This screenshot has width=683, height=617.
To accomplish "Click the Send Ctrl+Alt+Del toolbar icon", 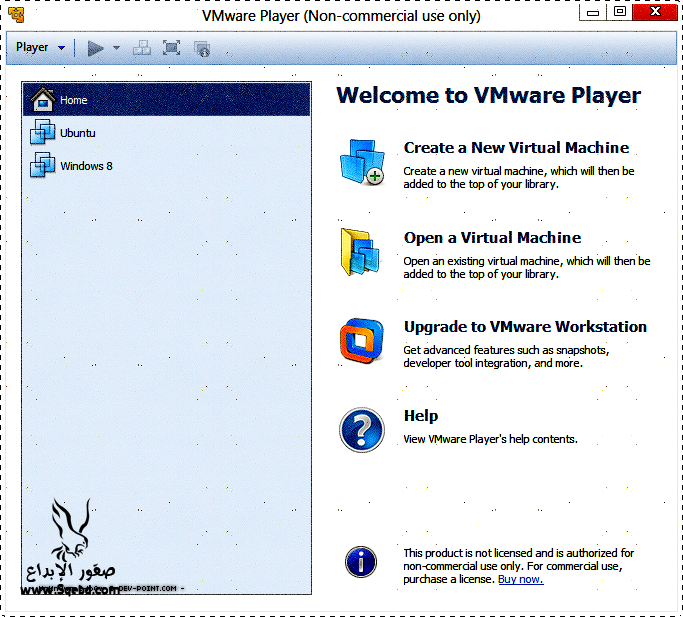I will [143, 48].
